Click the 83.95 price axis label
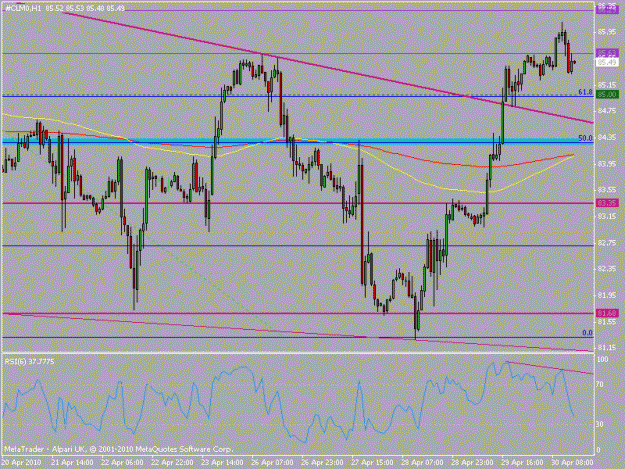The height and width of the screenshot is (469, 625). [x=607, y=164]
